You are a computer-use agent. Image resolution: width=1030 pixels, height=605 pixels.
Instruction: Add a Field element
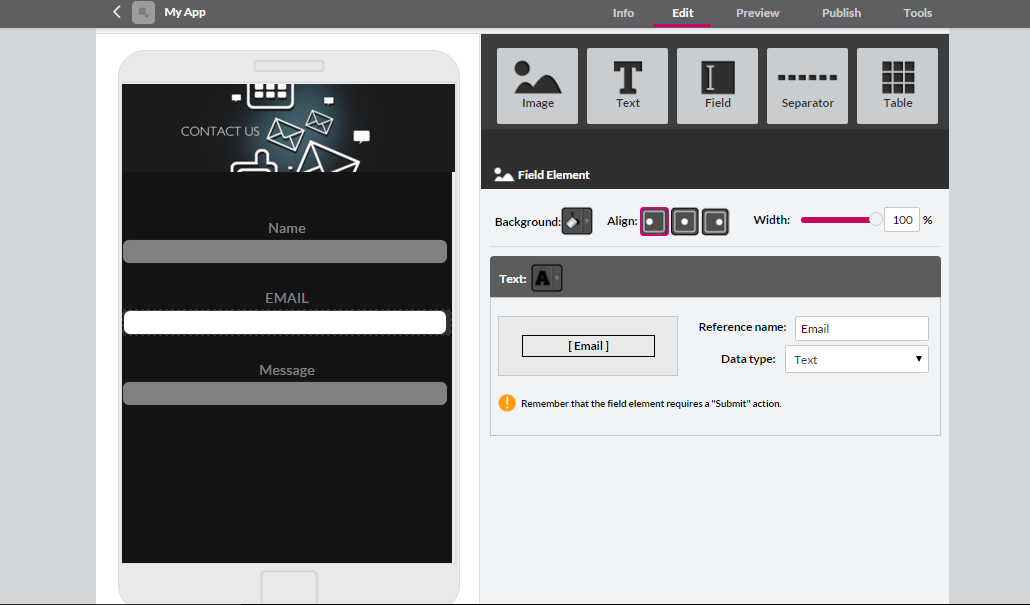717,85
